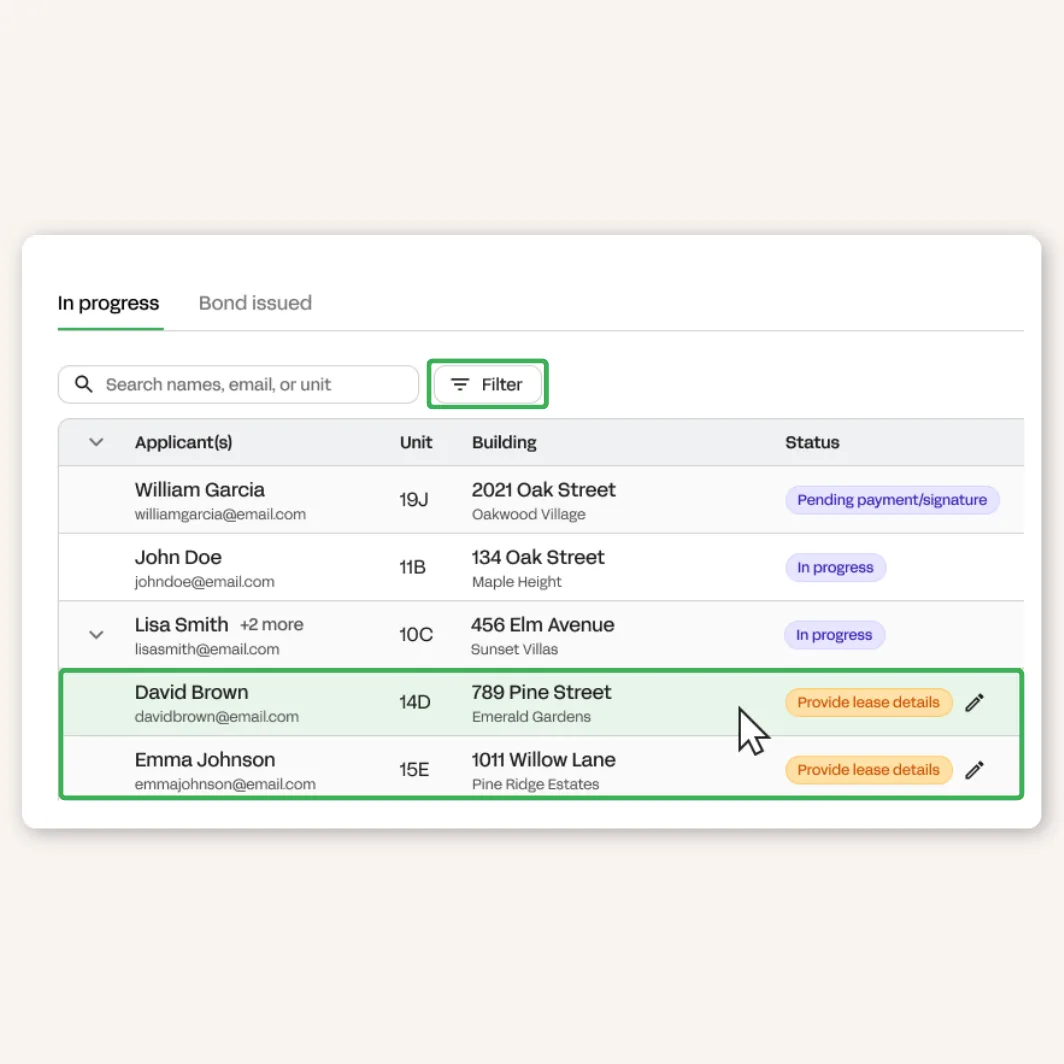Click Lisa Smith's In progress status badge
The image size is (1064, 1064).
pyautogui.click(x=834, y=634)
